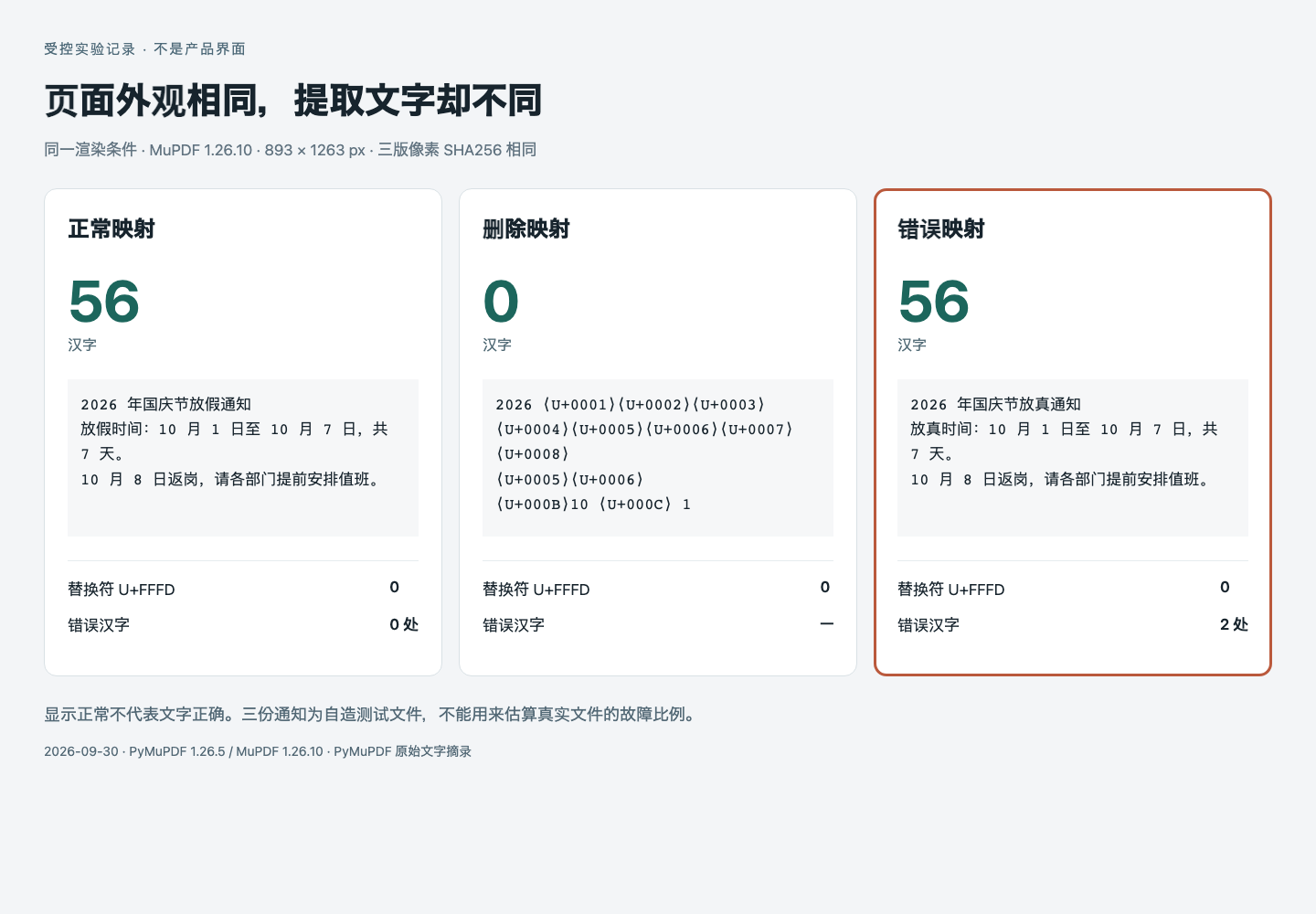Click the "2 处" value in 错误映射 card
This screenshot has height=914, width=1316.
tap(1234, 624)
